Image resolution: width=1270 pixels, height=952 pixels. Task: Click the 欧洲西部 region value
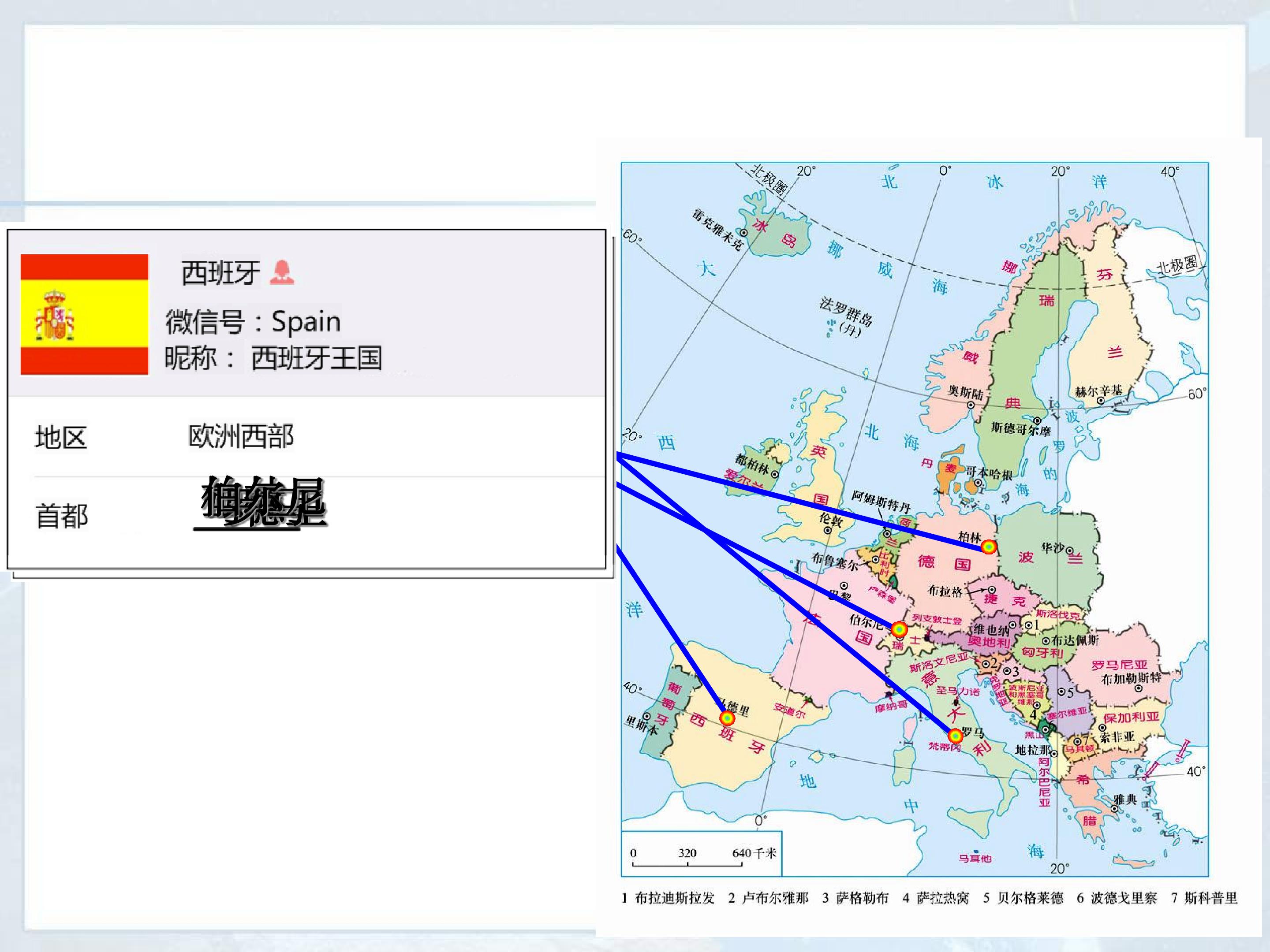point(241,436)
